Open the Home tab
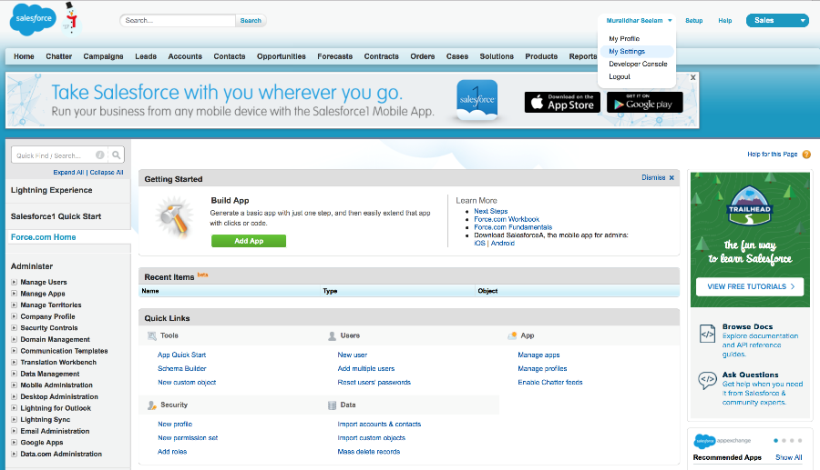This screenshot has height=470, width=820. coord(24,56)
